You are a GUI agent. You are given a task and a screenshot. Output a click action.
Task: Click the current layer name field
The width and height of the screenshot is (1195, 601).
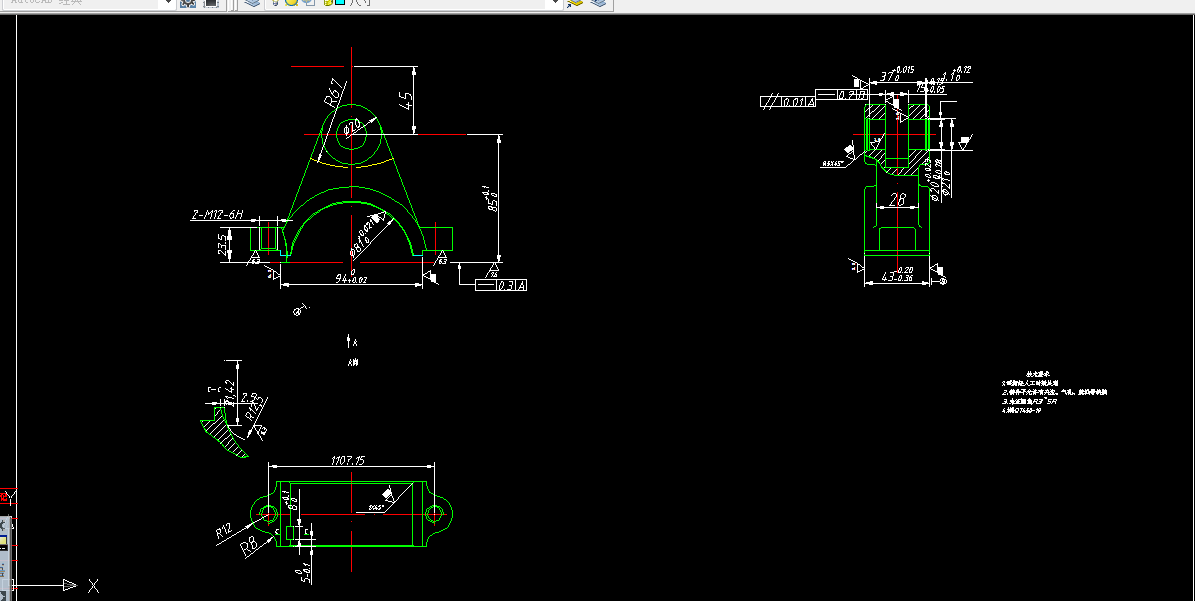tap(448, 3)
